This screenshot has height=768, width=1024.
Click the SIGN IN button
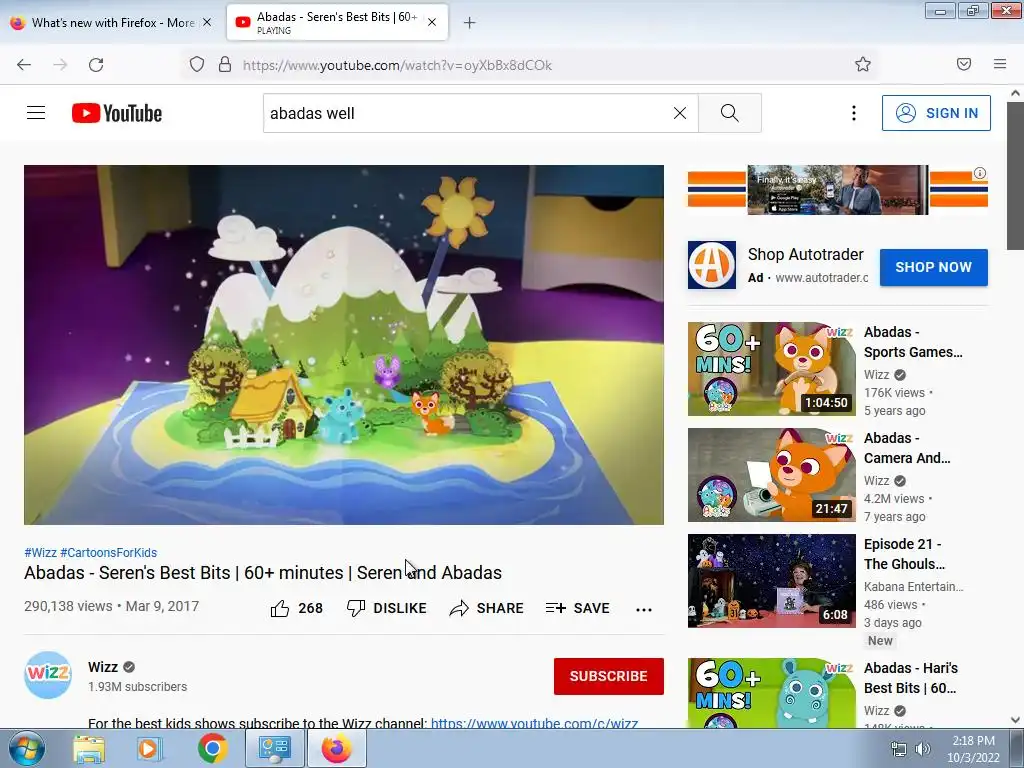coord(936,113)
